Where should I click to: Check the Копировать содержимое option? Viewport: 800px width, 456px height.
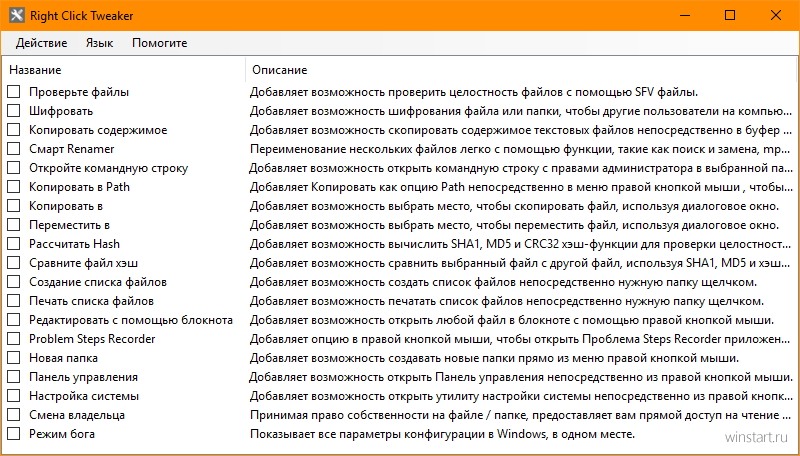tap(14, 130)
